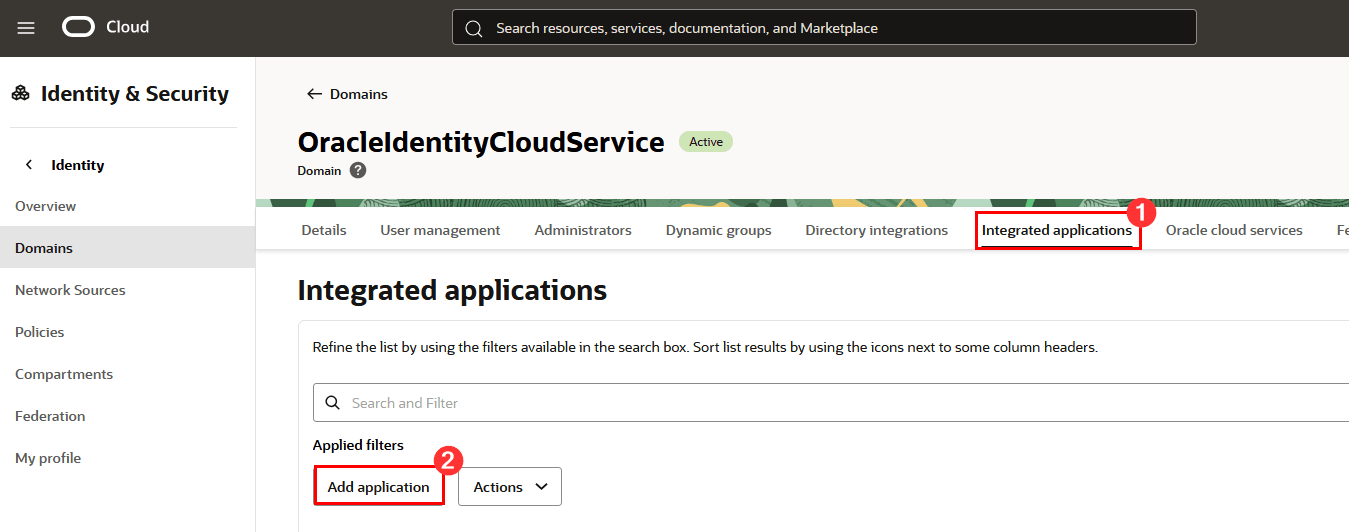Go back to Domains link
Viewport: 1349px width, 532px height.
coord(359,94)
